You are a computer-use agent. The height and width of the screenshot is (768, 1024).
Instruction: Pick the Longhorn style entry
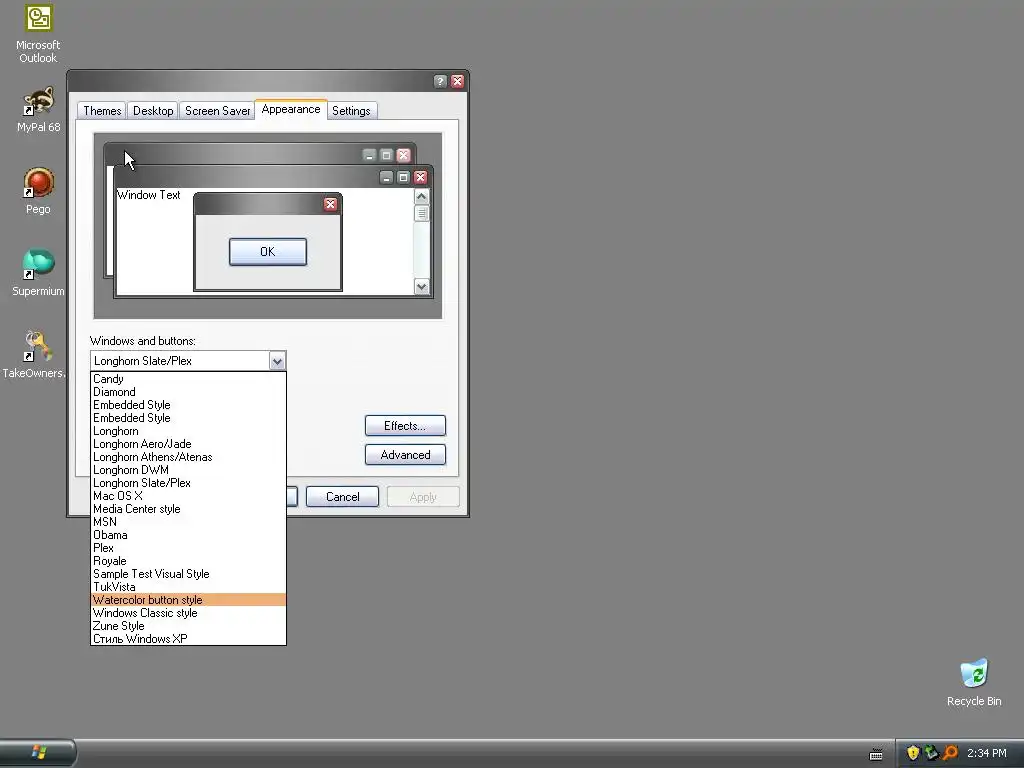click(x=188, y=431)
